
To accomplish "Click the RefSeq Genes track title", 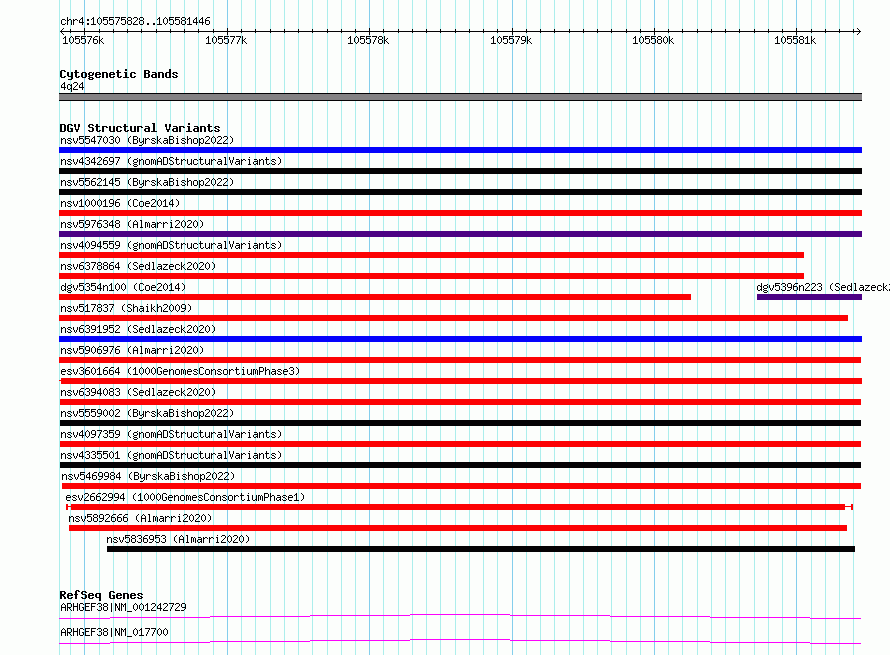I will [x=101, y=595].
